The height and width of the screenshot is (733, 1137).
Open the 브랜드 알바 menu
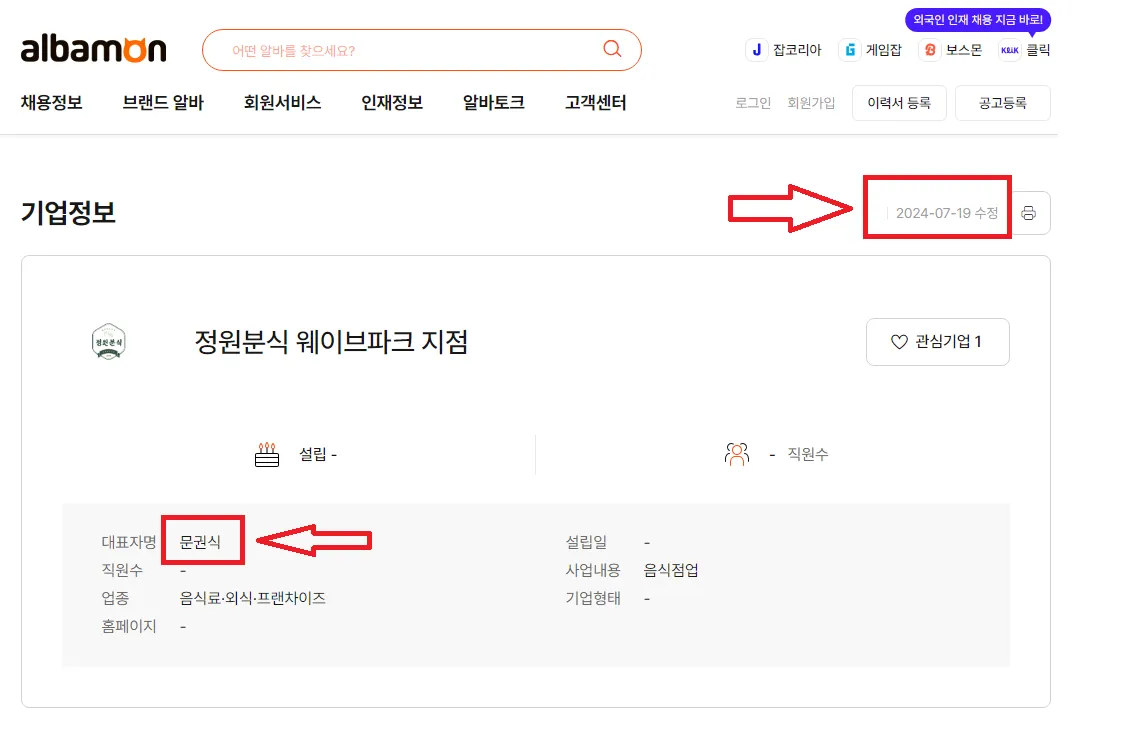click(x=163, y=103)
